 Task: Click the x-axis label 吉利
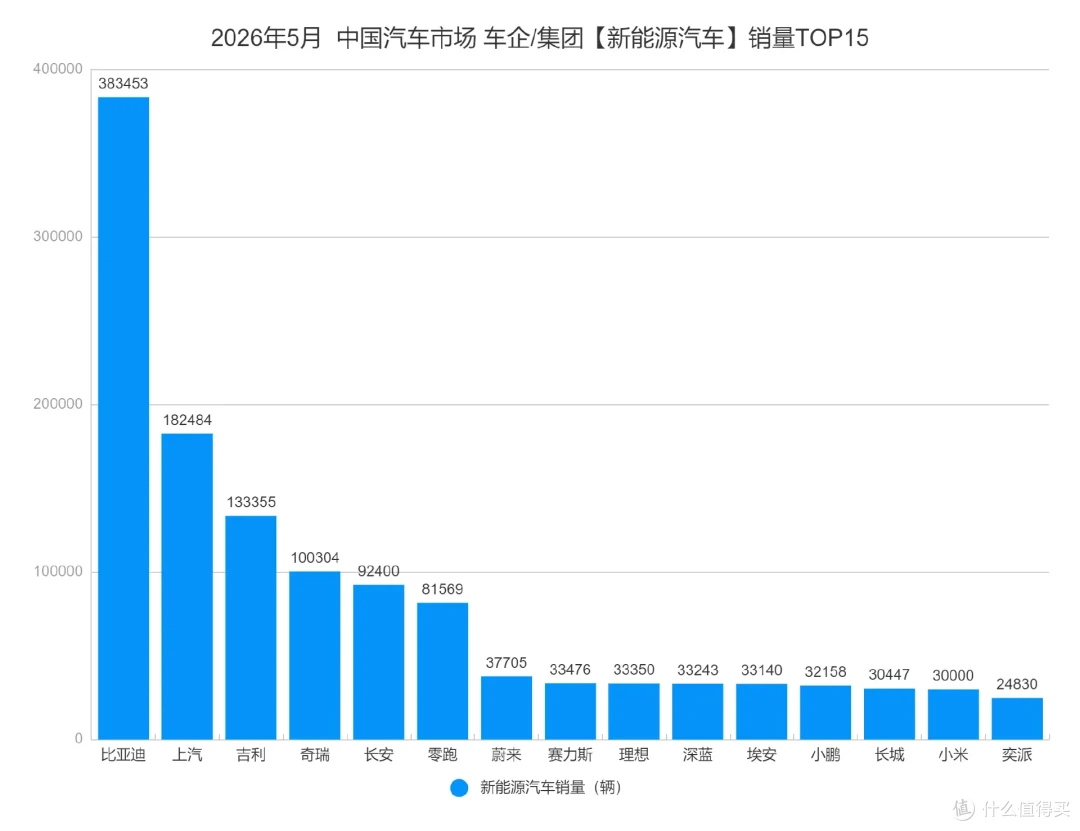[x=251, y=755]
